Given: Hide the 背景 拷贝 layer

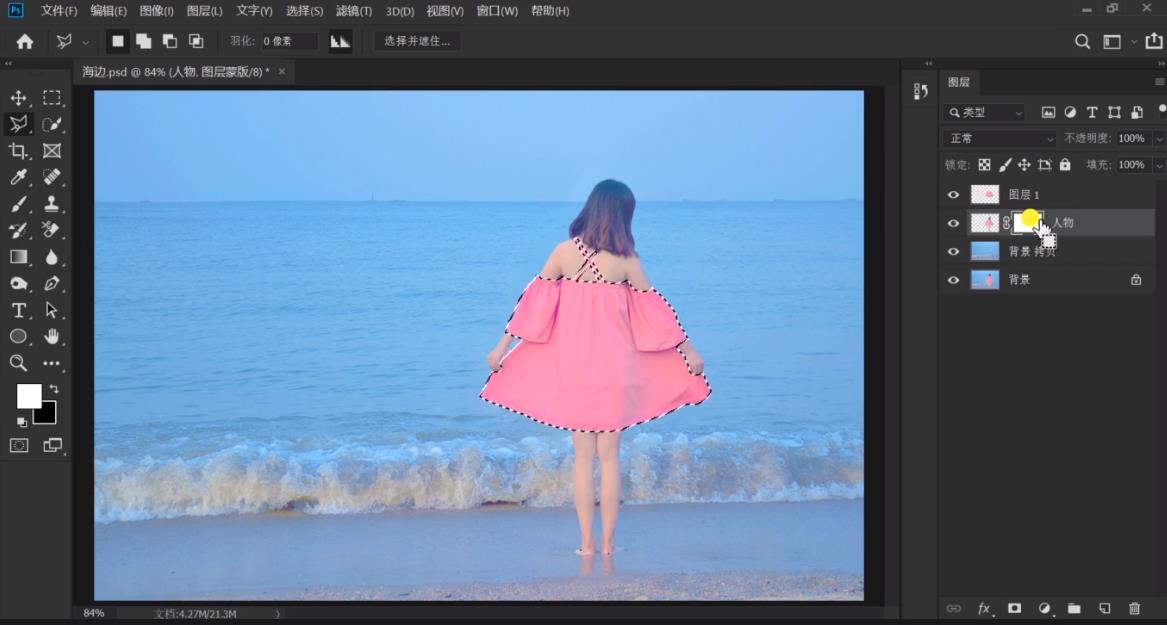Looking at the screenshot, I should 953,252.
